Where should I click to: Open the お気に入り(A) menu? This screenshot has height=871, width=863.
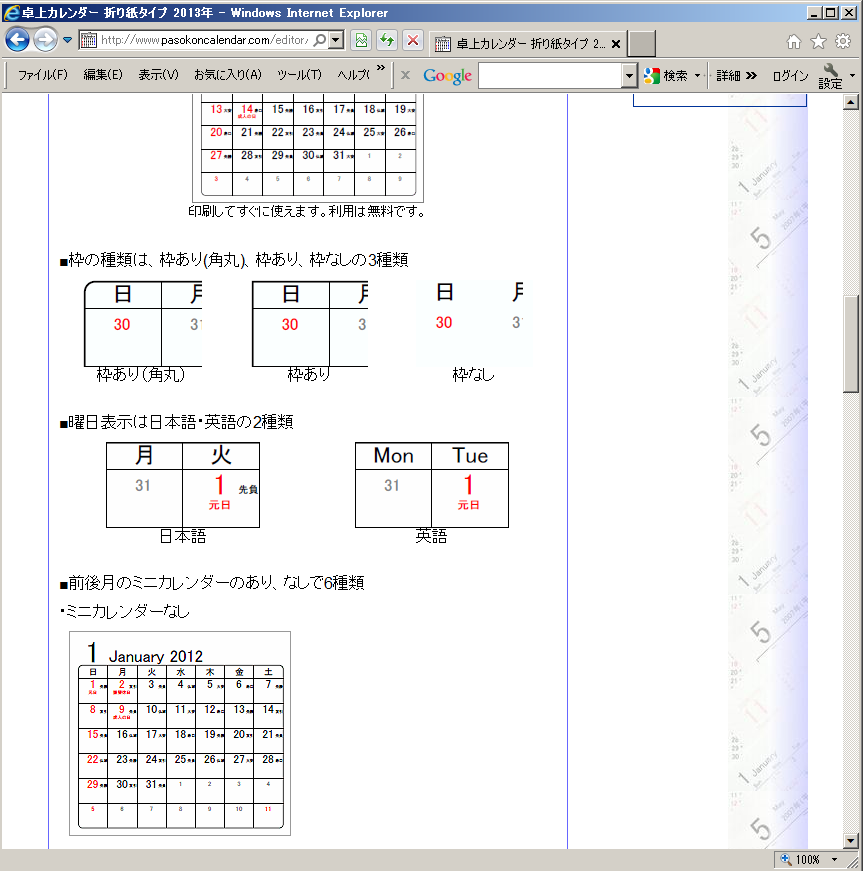[x=228, y=74]
